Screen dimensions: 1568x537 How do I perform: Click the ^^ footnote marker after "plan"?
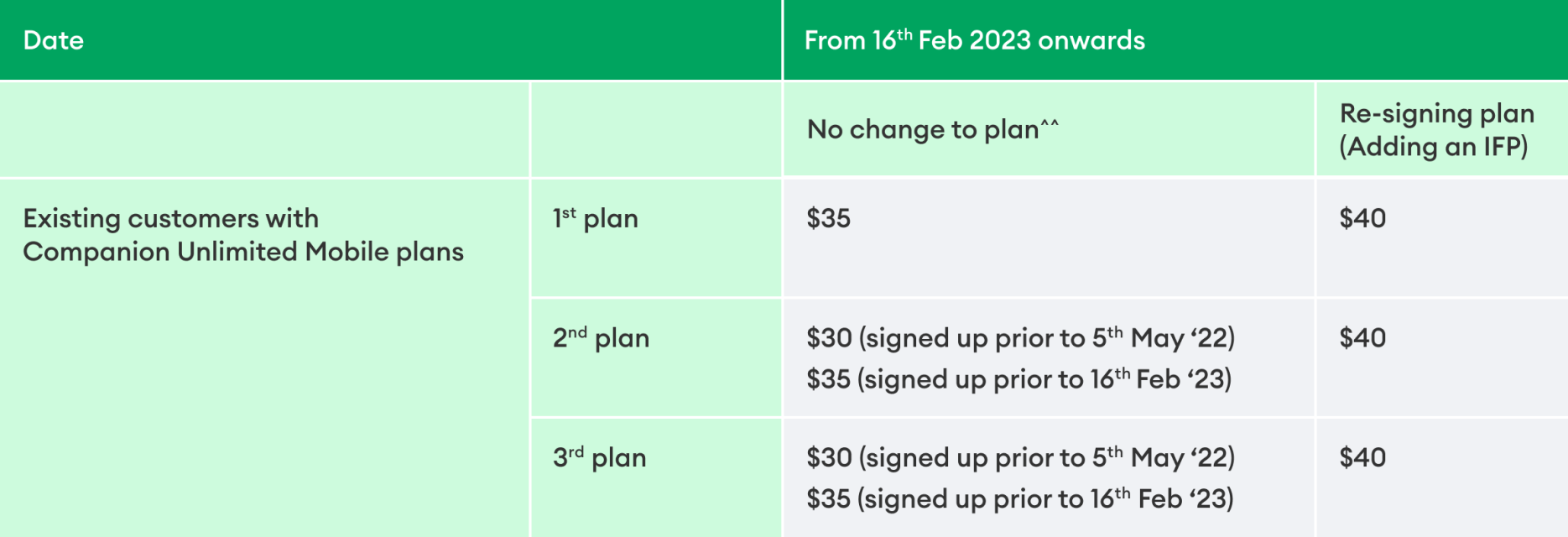1050,125
